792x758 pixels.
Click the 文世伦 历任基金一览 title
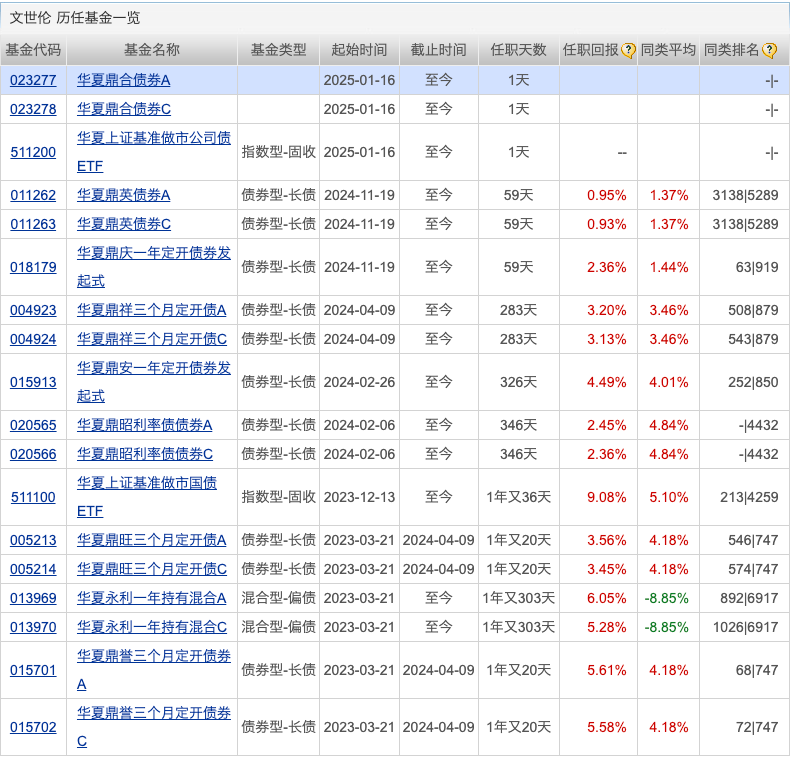click(x=75, y=18)
